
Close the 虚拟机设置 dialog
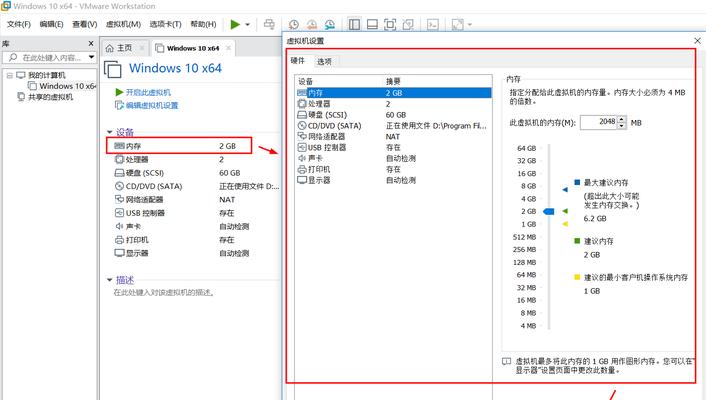click(697, 41)
